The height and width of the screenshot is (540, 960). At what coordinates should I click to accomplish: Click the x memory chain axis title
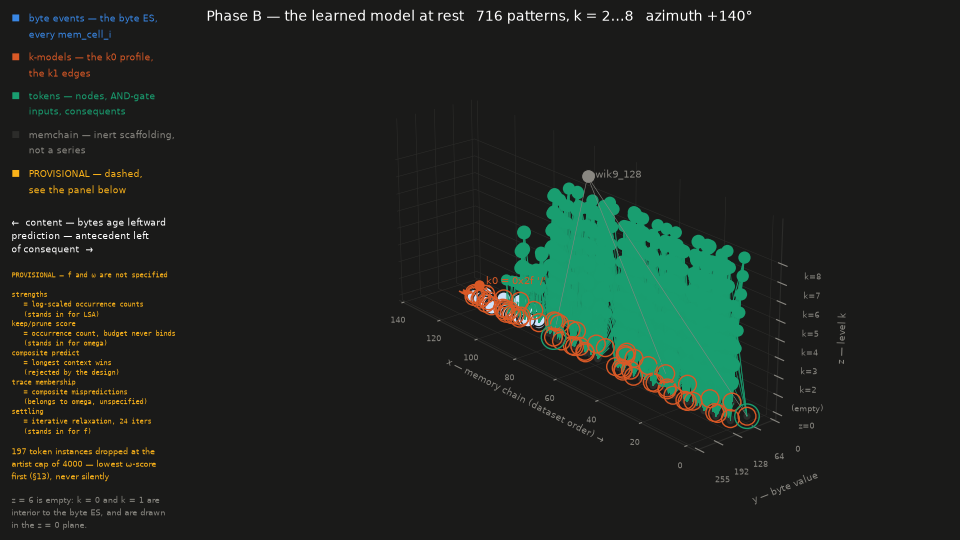click(525, 400)
